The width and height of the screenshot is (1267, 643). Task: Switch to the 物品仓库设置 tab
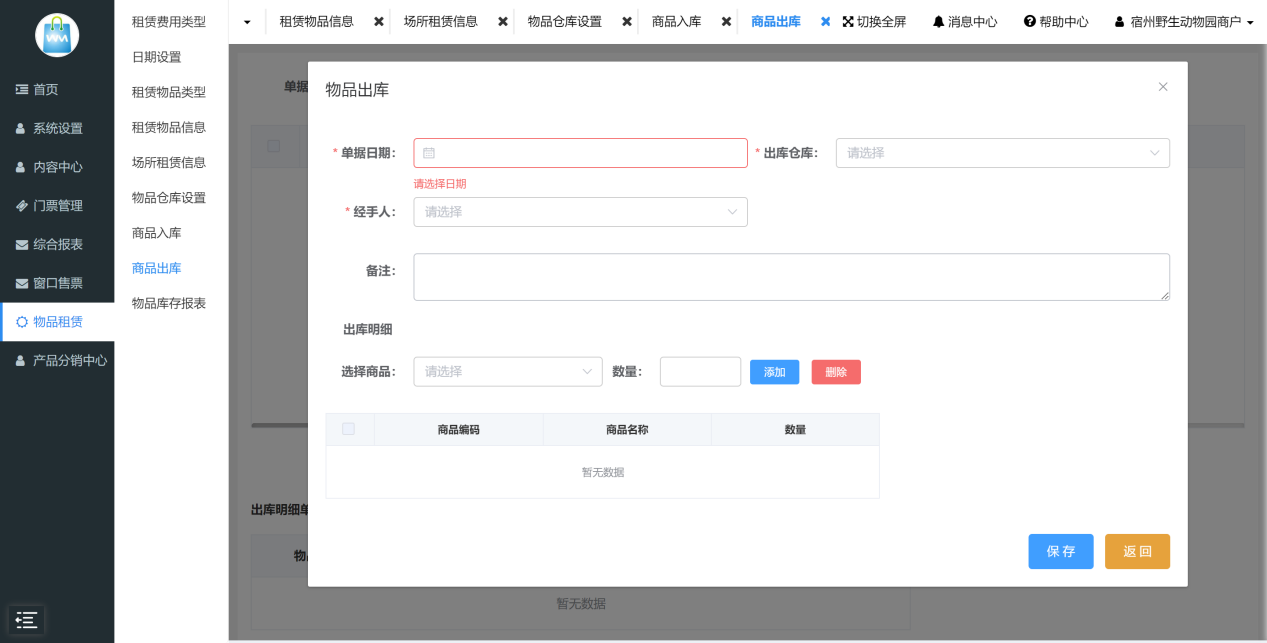(x=564, y=22)
